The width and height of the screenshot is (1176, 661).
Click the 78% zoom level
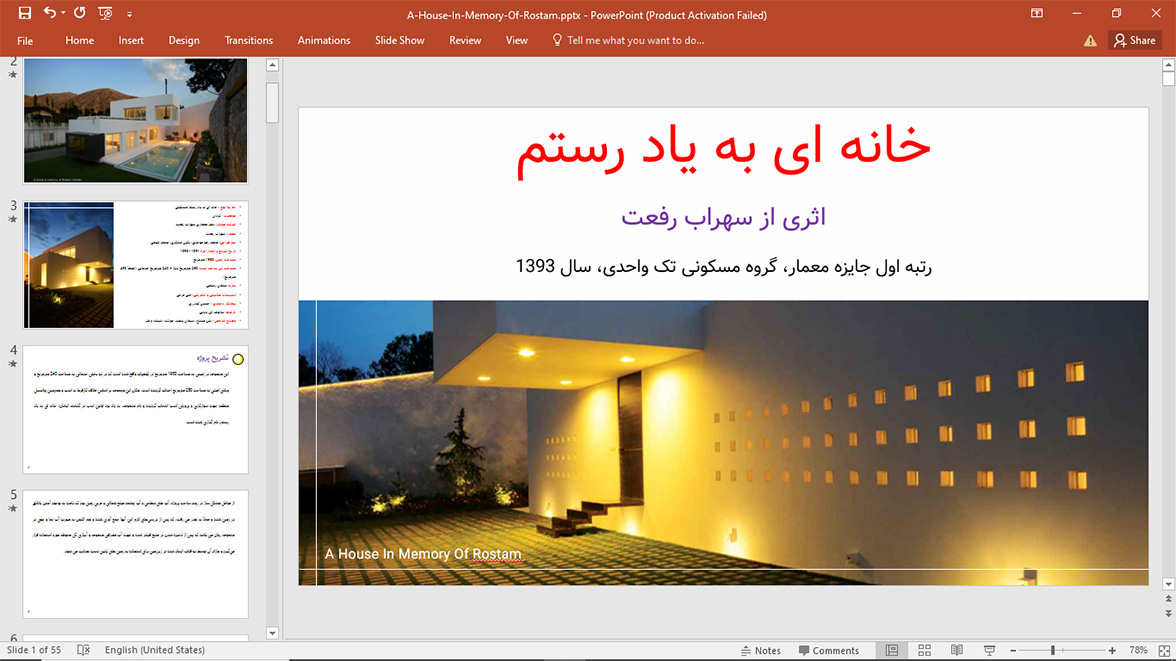click(1138, 650)
